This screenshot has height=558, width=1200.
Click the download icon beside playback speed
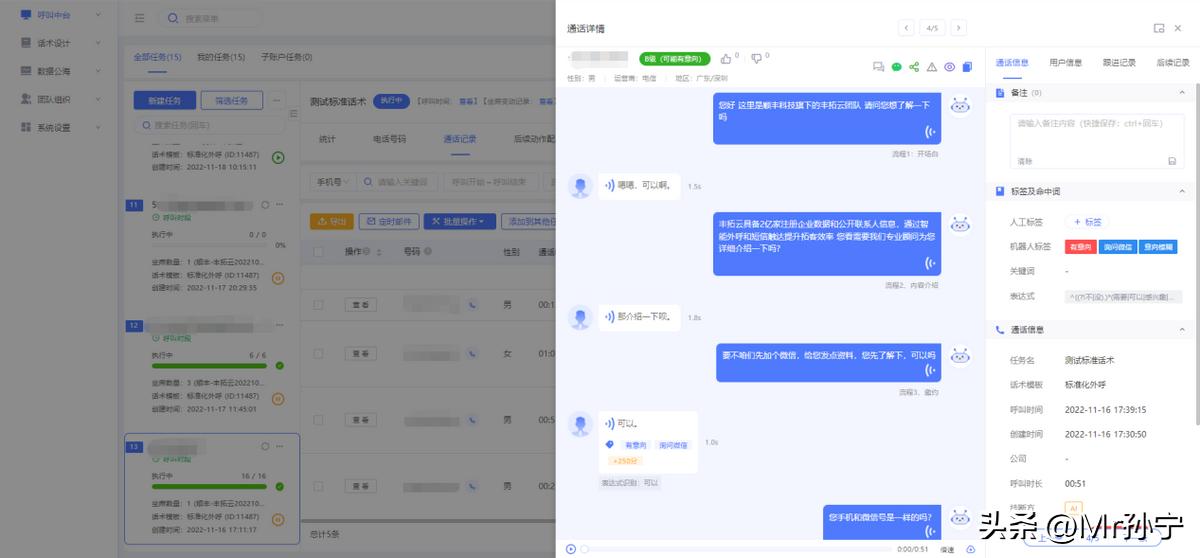970,549
